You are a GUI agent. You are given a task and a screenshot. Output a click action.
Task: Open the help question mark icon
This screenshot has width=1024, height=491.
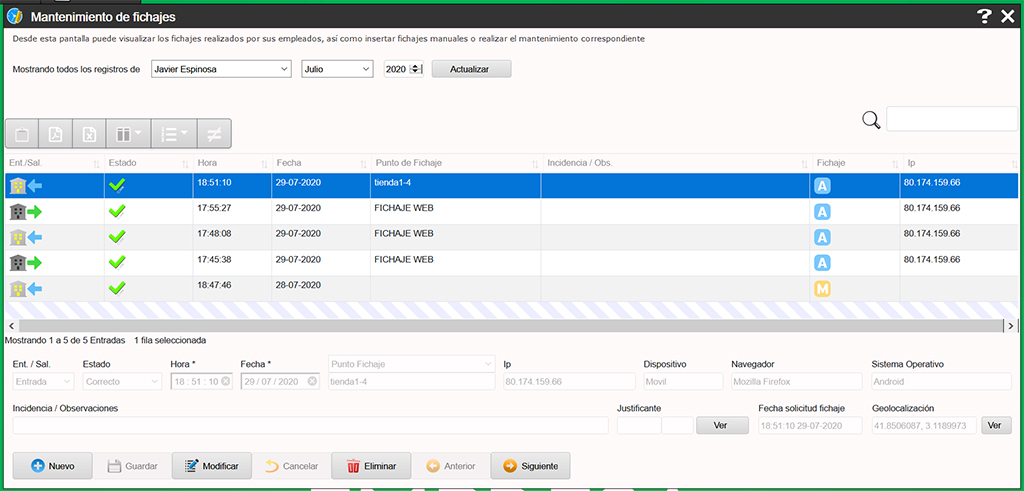coord(984,15)
